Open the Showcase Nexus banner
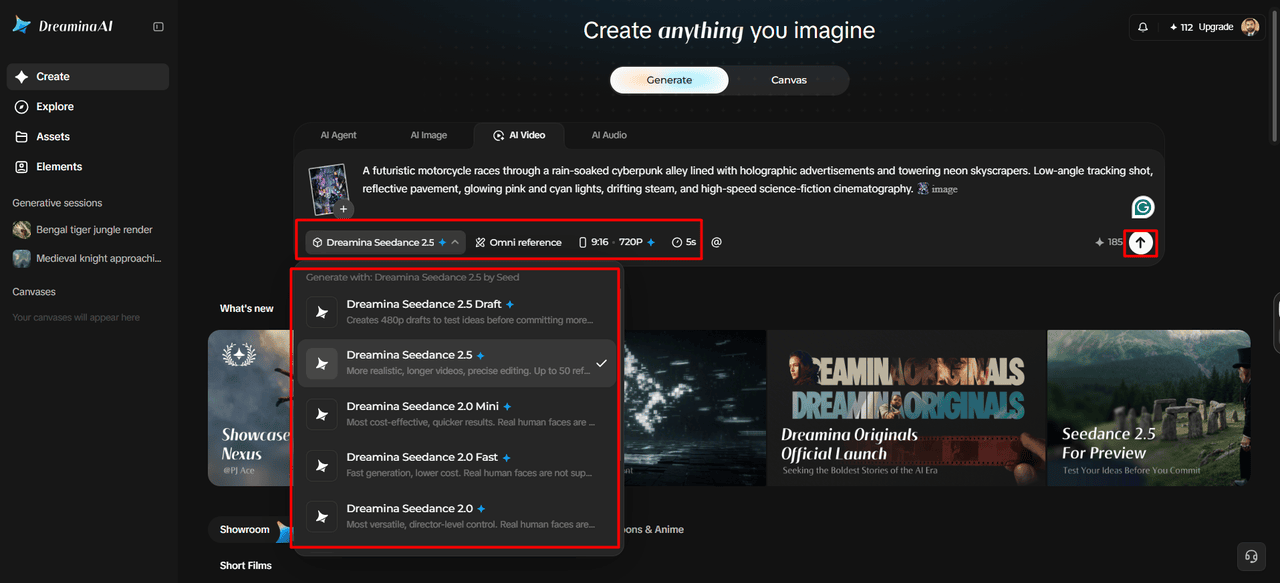The image size is (1280, 583). tap(249, 408)
